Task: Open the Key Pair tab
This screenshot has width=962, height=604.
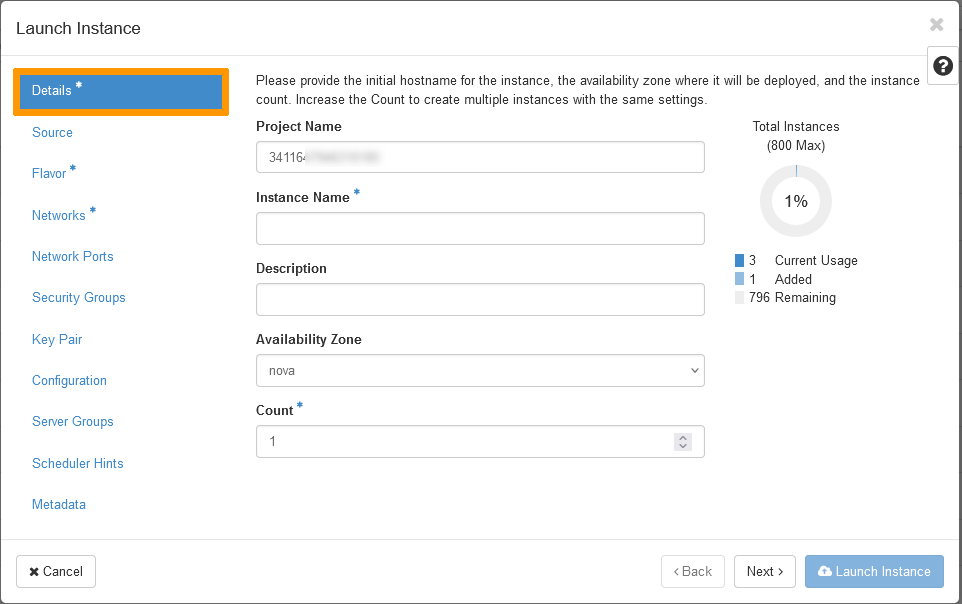Action: [x=57, y=339]
